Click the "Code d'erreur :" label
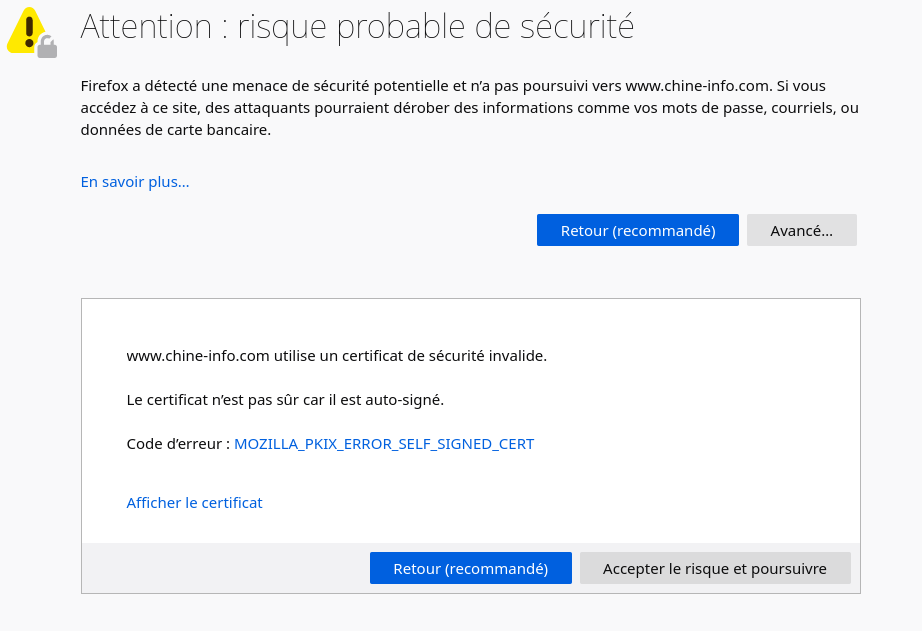The width and height of the screenshot is (922, 631). (178, 444)
